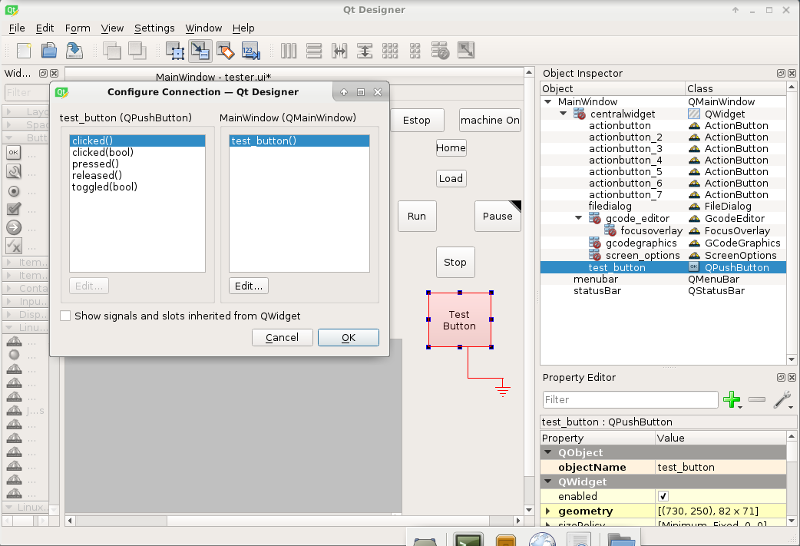The image size is (800, 546).
Task: Click OK in Configure Connection dialog
Action: tap(348, 338)
